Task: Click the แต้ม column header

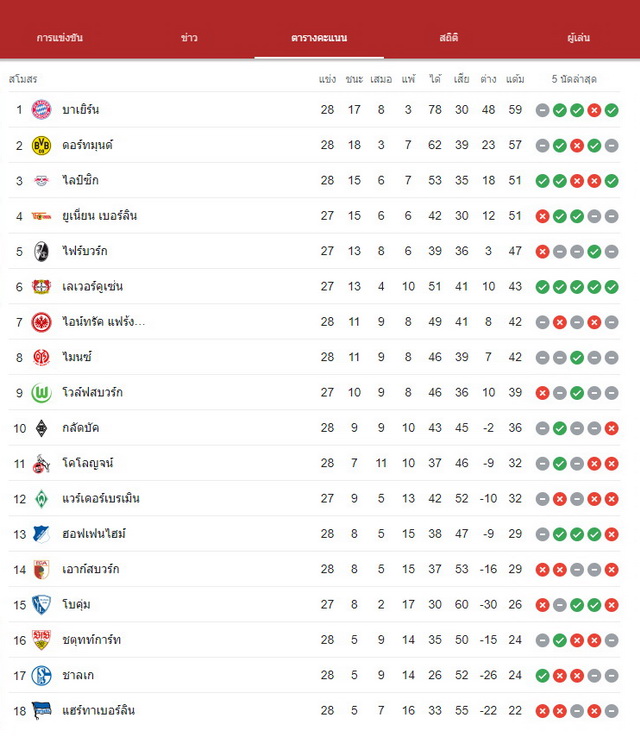Action: 515,79
